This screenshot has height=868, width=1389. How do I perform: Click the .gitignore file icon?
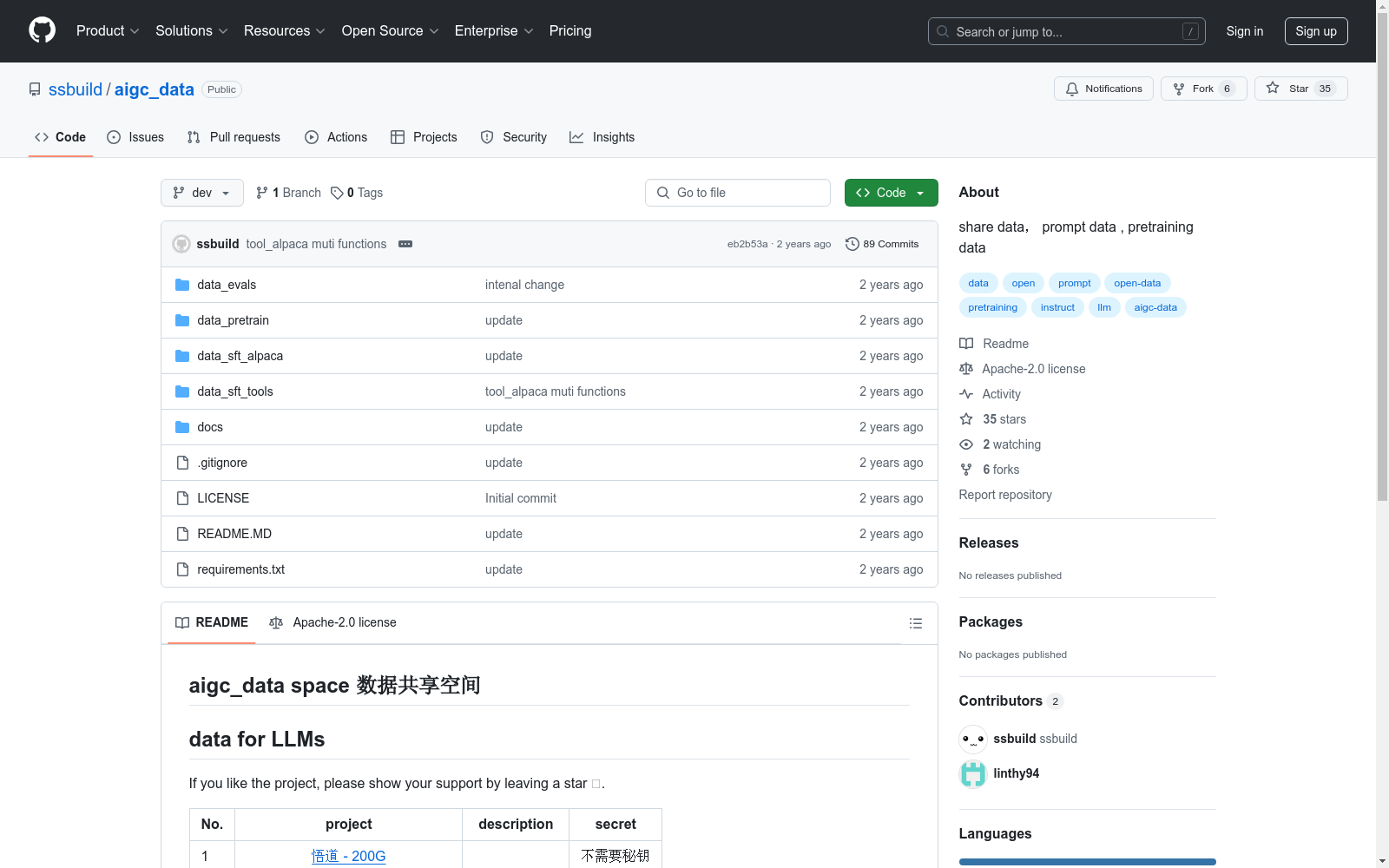[182, 463]
